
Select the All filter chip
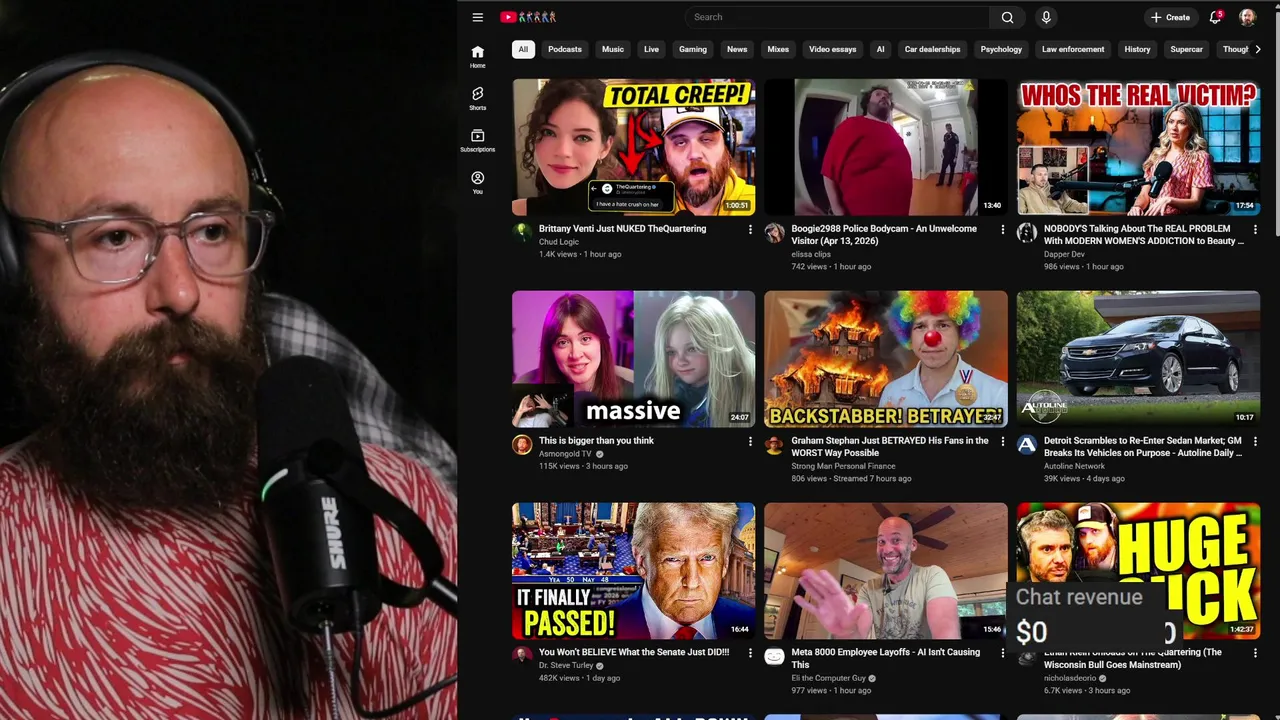[x=523, y=49]
